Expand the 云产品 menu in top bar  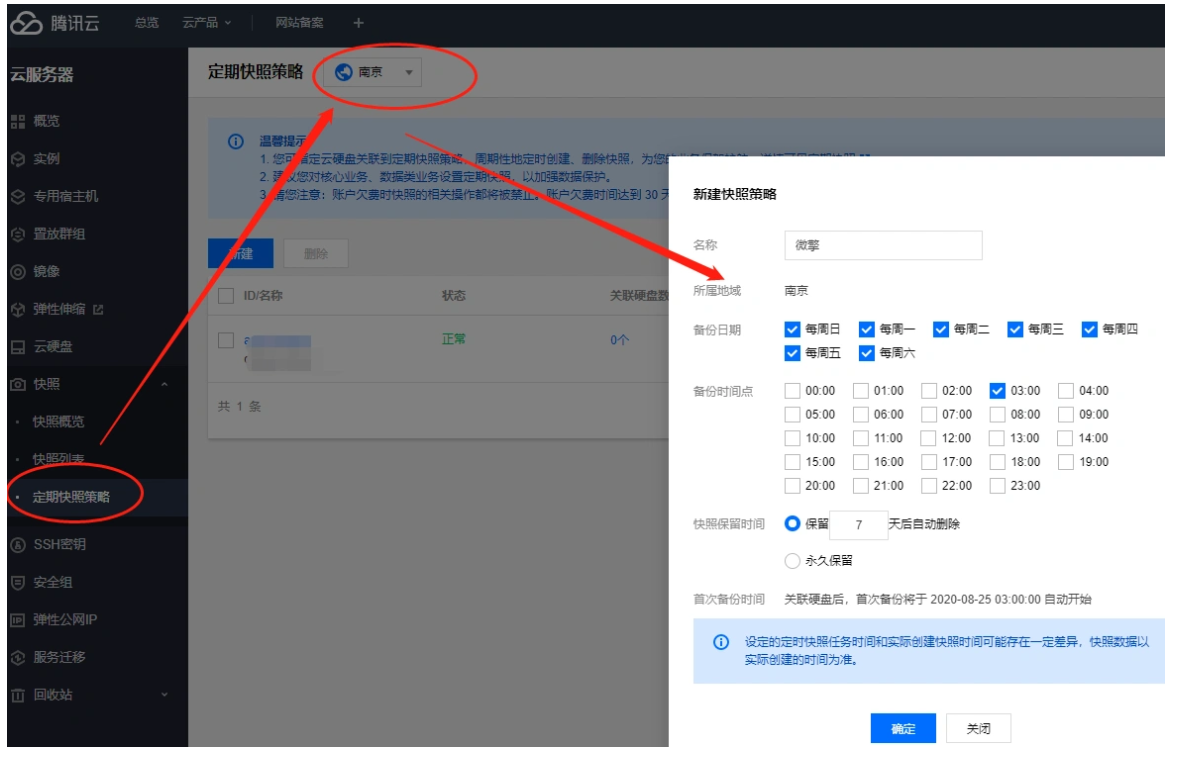pyautogui.click(x=207, y=23)
